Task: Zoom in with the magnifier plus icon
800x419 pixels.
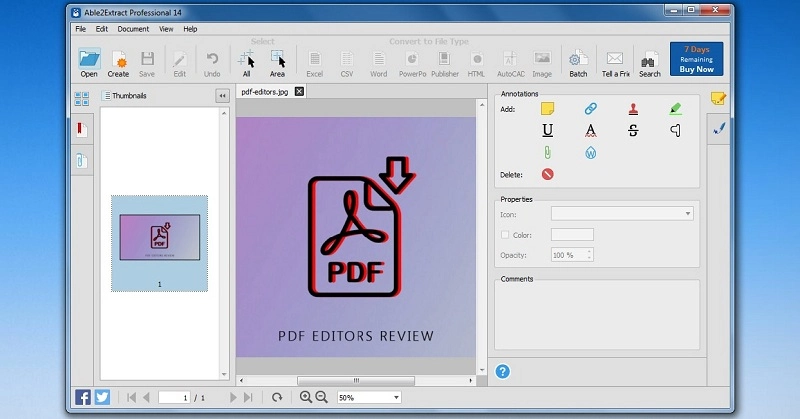Action: coord(305,397)
